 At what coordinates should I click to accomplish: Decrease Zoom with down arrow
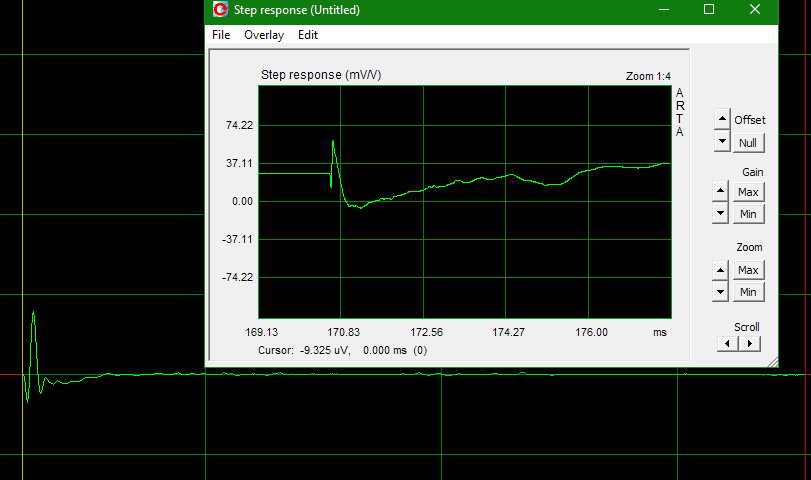(x=720, y=292)
